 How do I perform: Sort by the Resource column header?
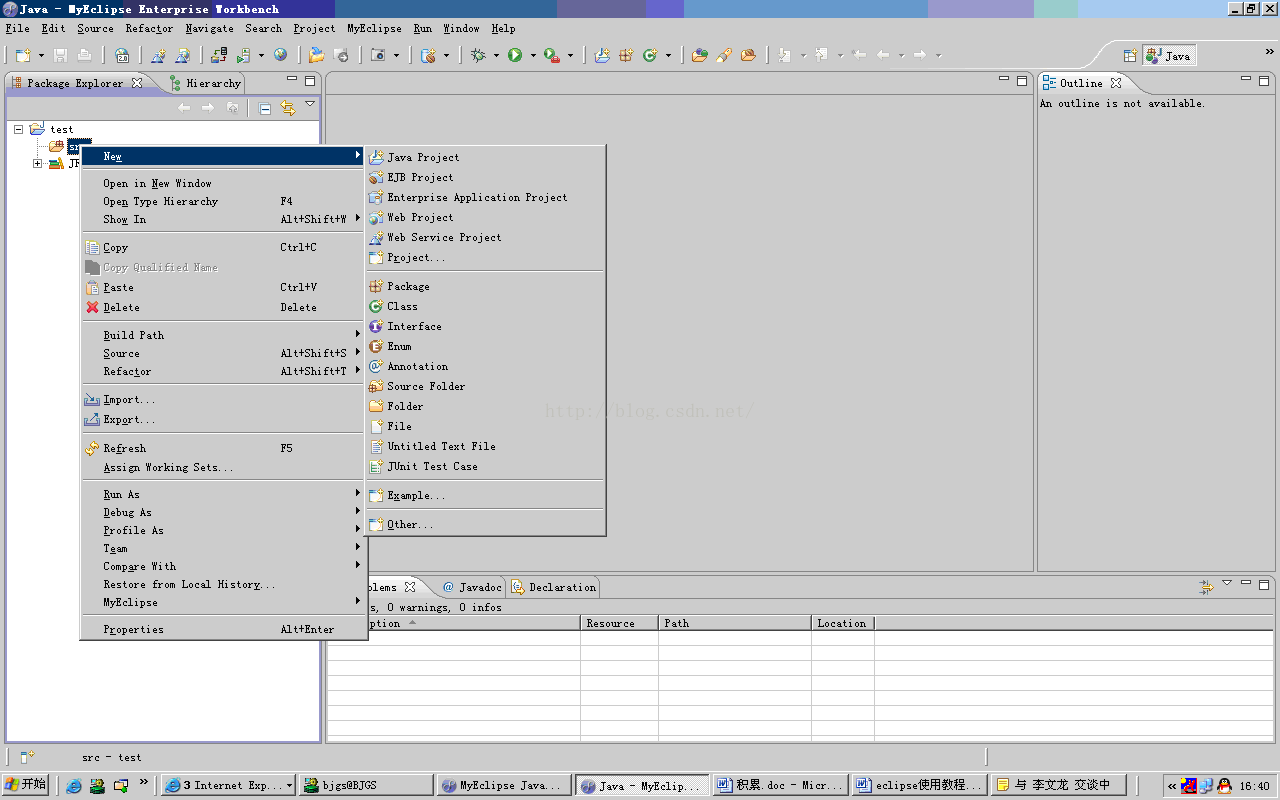coord(619,623)
